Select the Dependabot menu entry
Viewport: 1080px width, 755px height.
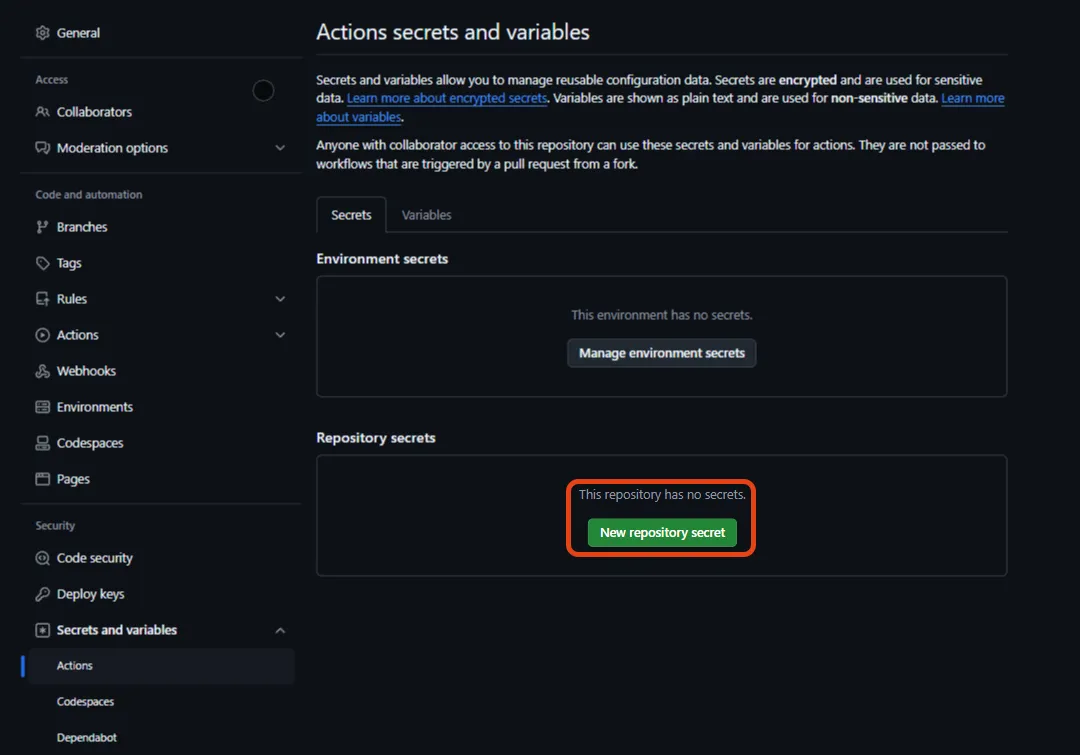[x=85, y=737]
